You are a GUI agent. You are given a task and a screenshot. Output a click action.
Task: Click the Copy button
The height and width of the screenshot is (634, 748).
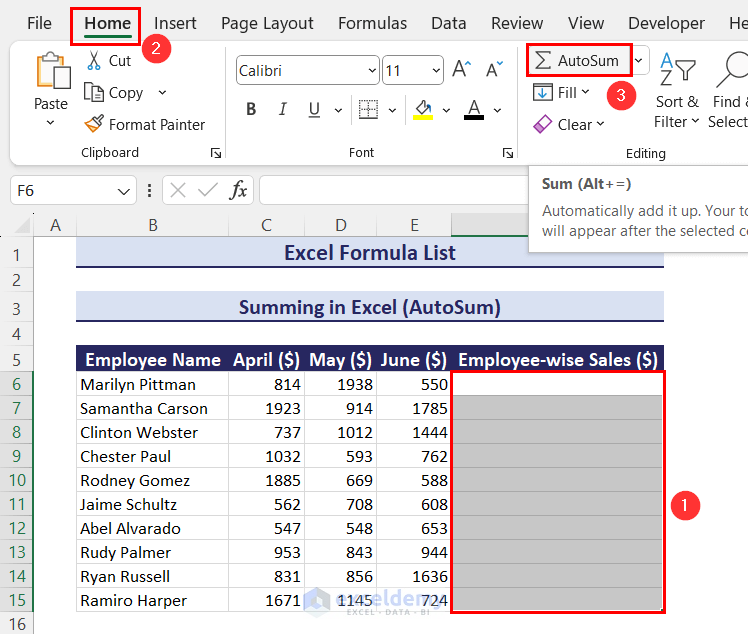click(x=114, y=93)
